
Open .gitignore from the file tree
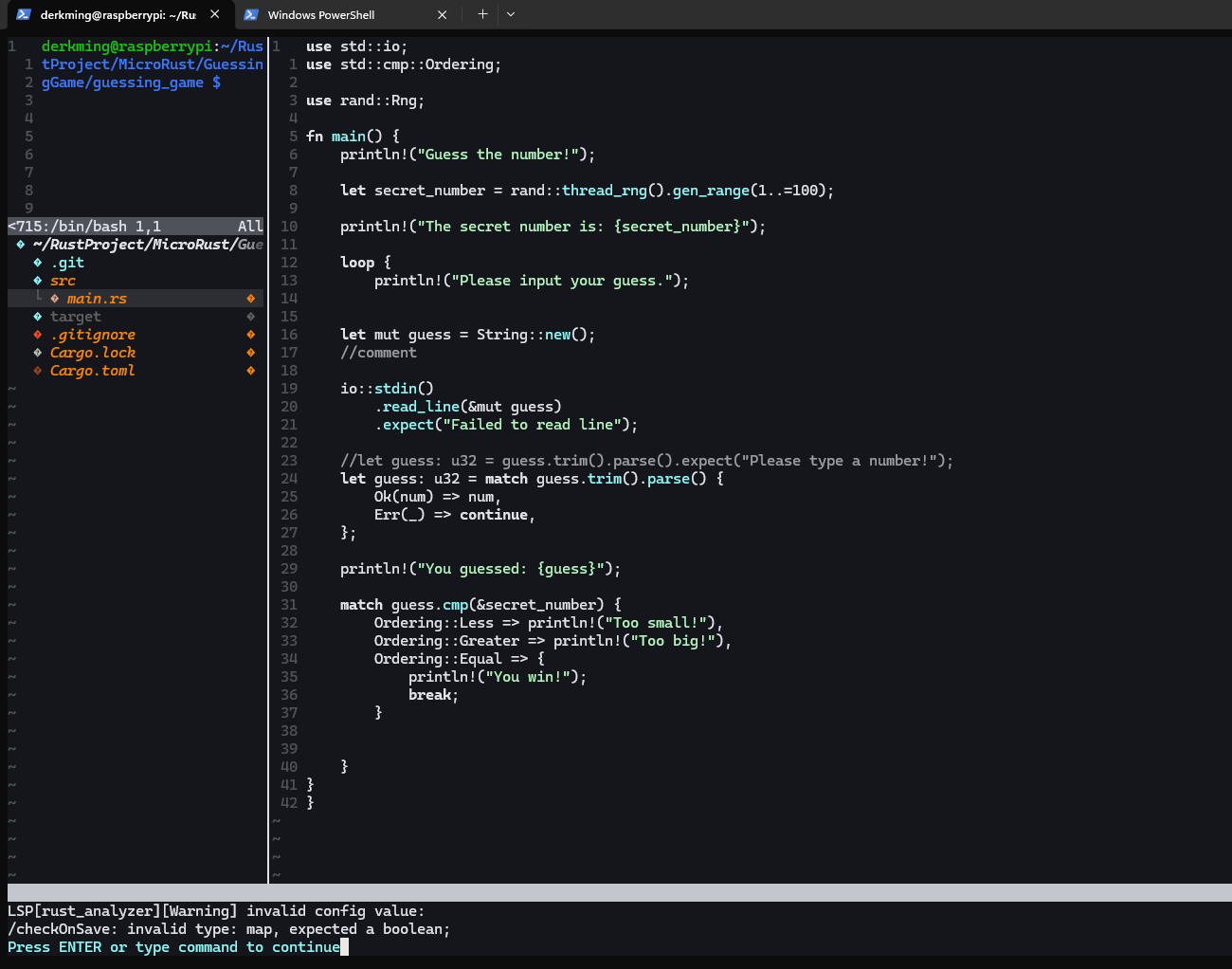click(93, 335)
